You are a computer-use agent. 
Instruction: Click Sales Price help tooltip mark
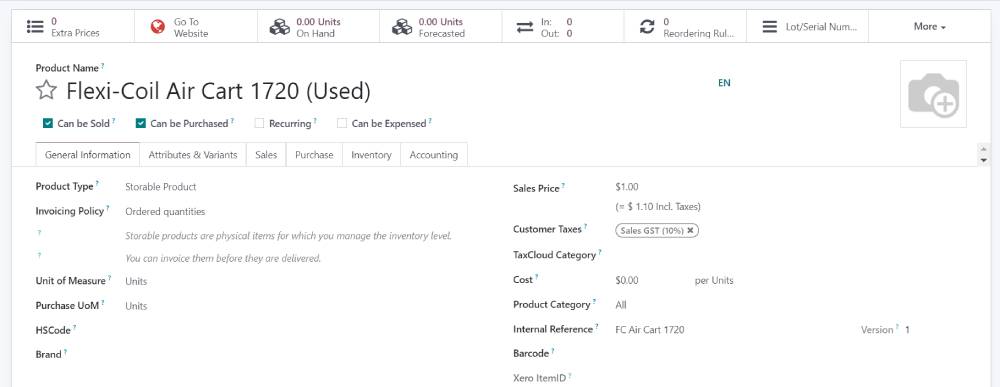click(x=563, y=186)
